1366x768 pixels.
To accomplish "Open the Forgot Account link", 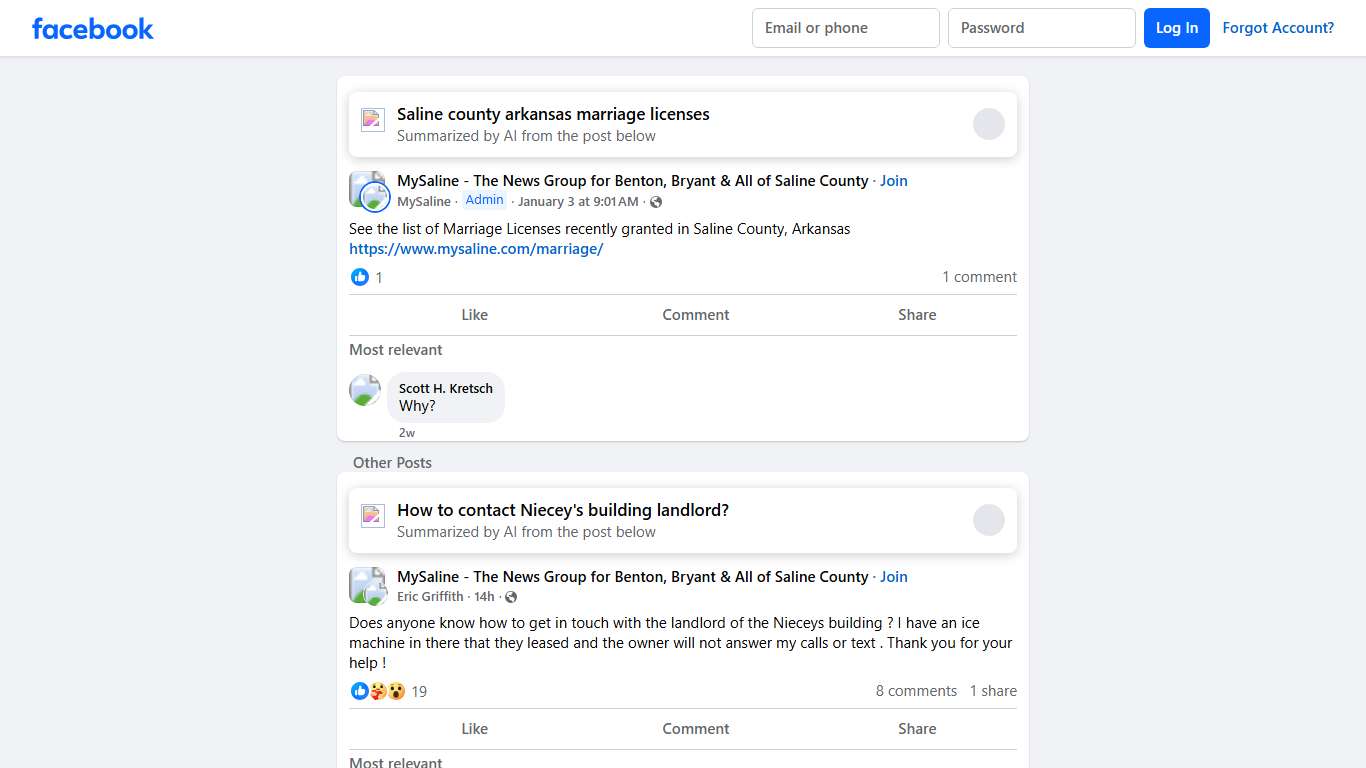I will click(1278, 28).
